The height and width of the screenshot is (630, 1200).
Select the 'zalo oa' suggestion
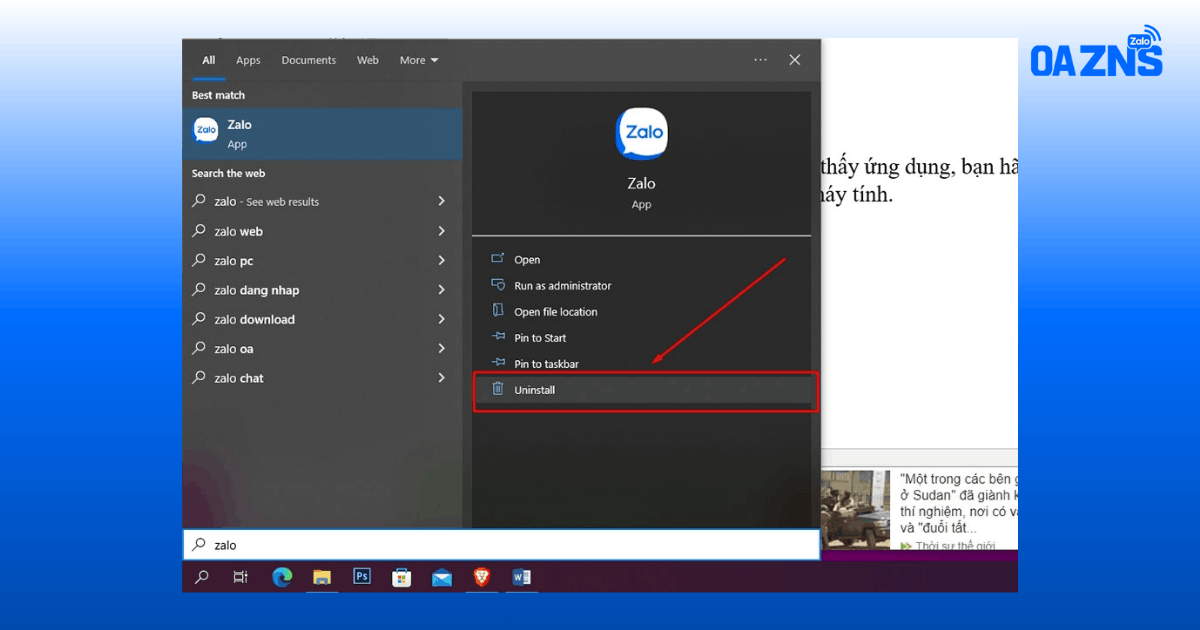322,349
